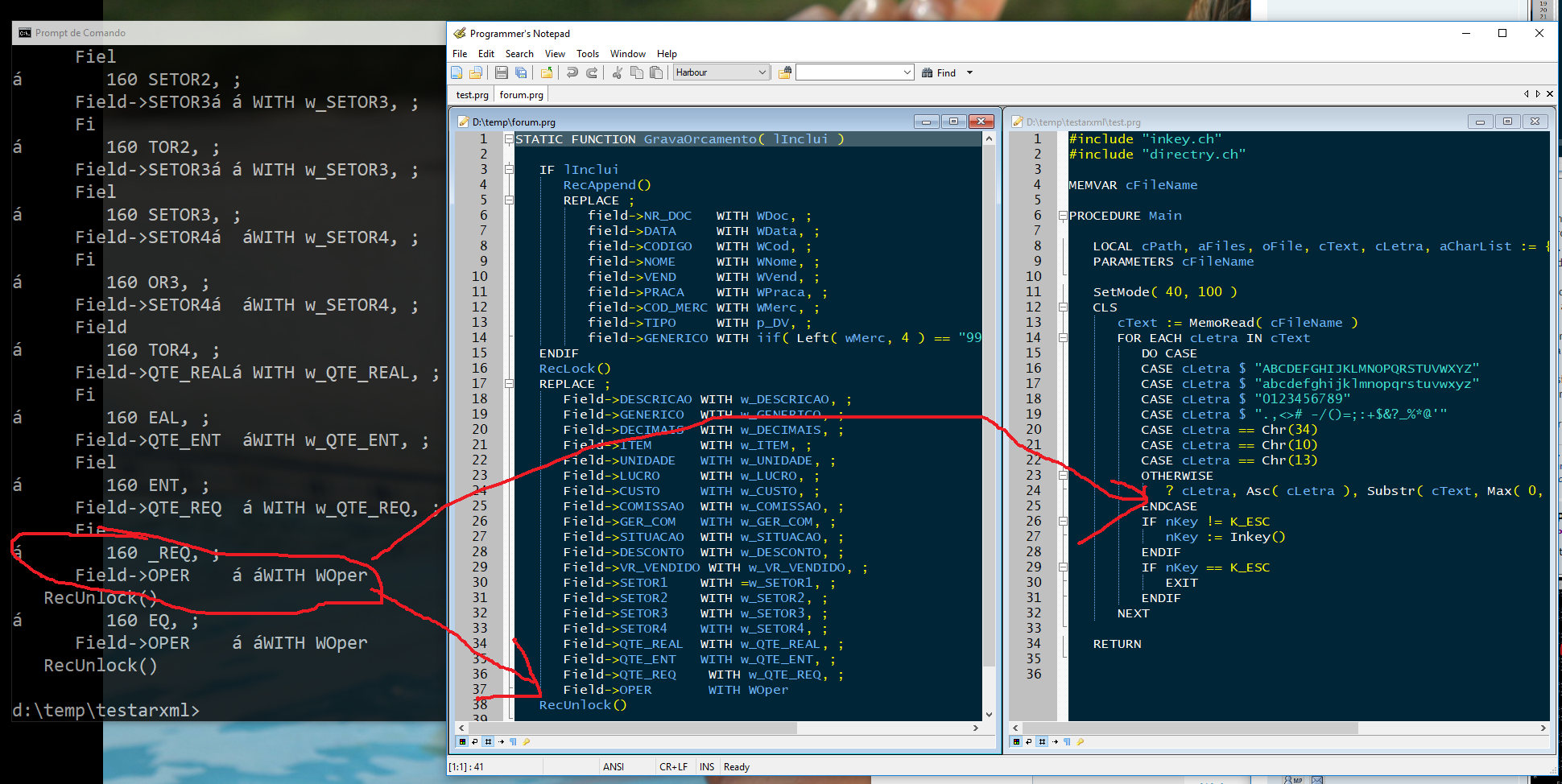The width and height of the screenshot is (1562, 784).
Task: Open the Harbour language scheme dropdown
Action: 721,73
